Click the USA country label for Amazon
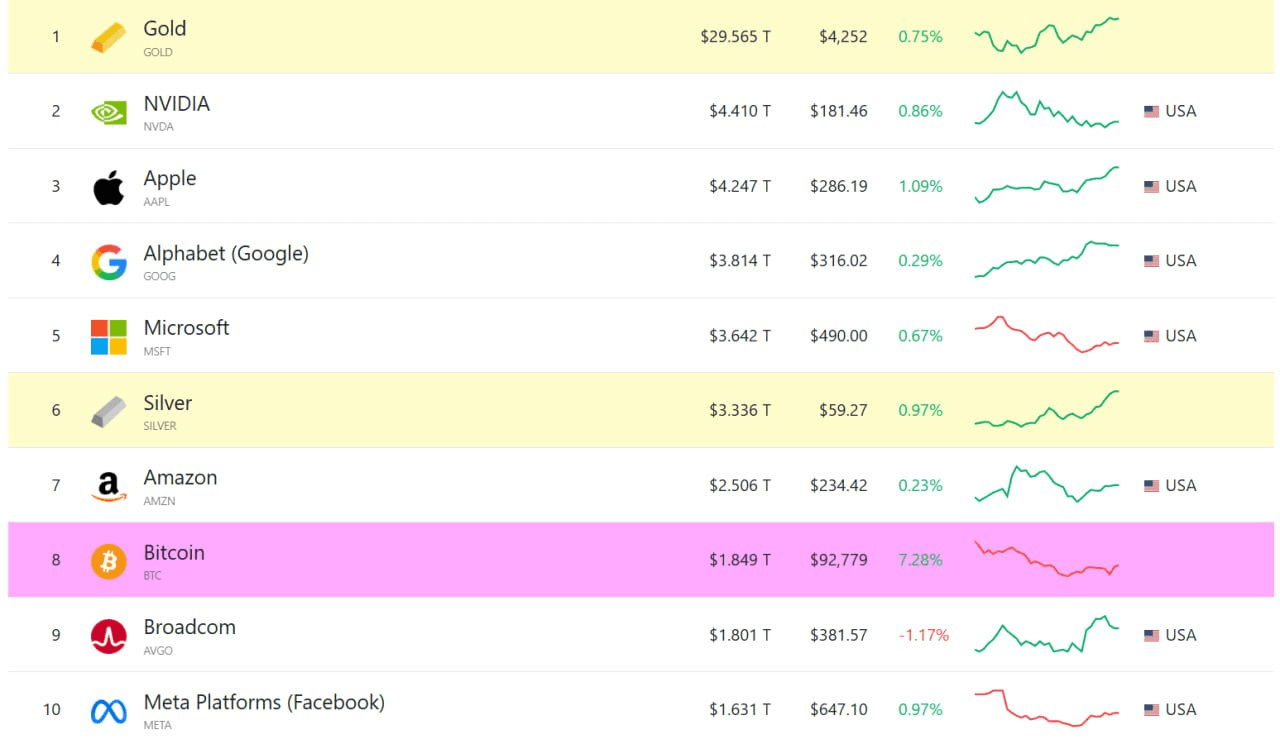 tap(1181, 486)
